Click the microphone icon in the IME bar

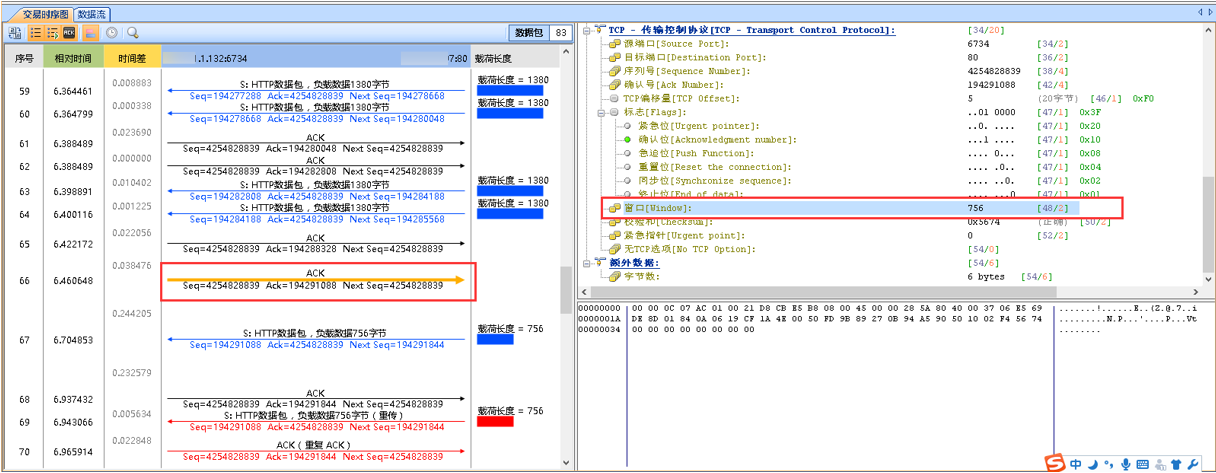pyautogui.click(x=1125, y=464)
